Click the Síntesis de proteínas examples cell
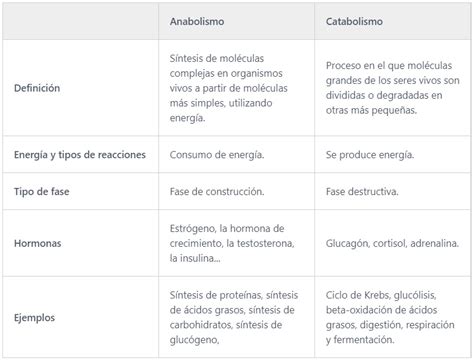The width and height of the screenshot is (474, 361). 234,318
